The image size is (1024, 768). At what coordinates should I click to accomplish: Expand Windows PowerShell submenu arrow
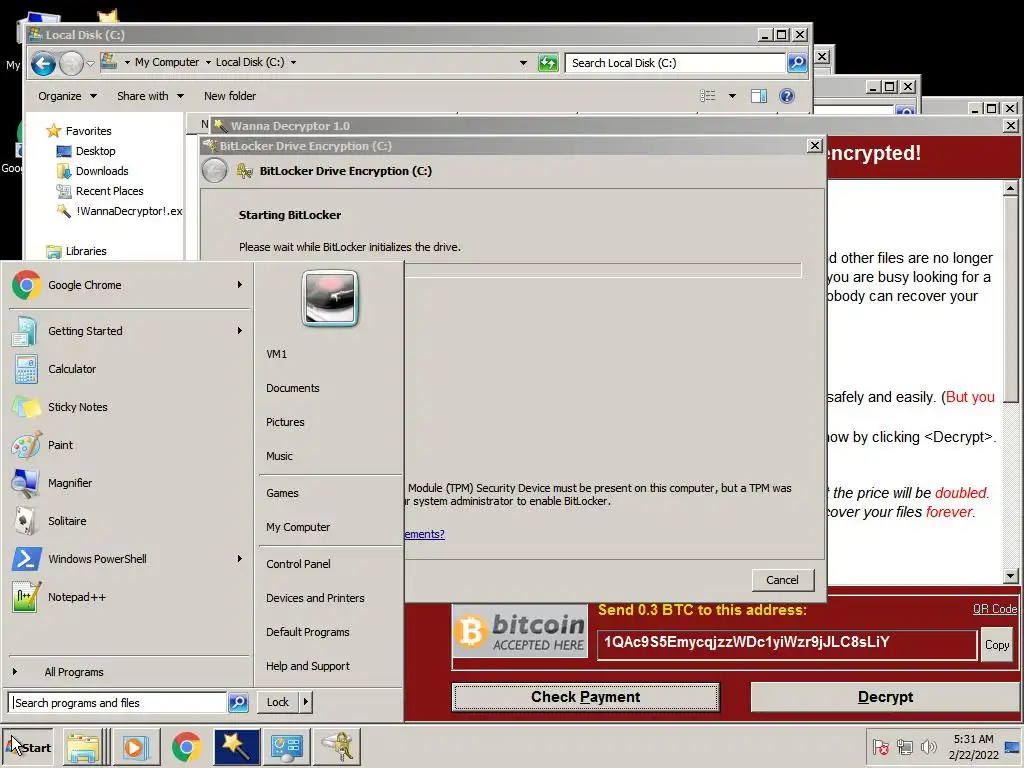pos(240,558)
